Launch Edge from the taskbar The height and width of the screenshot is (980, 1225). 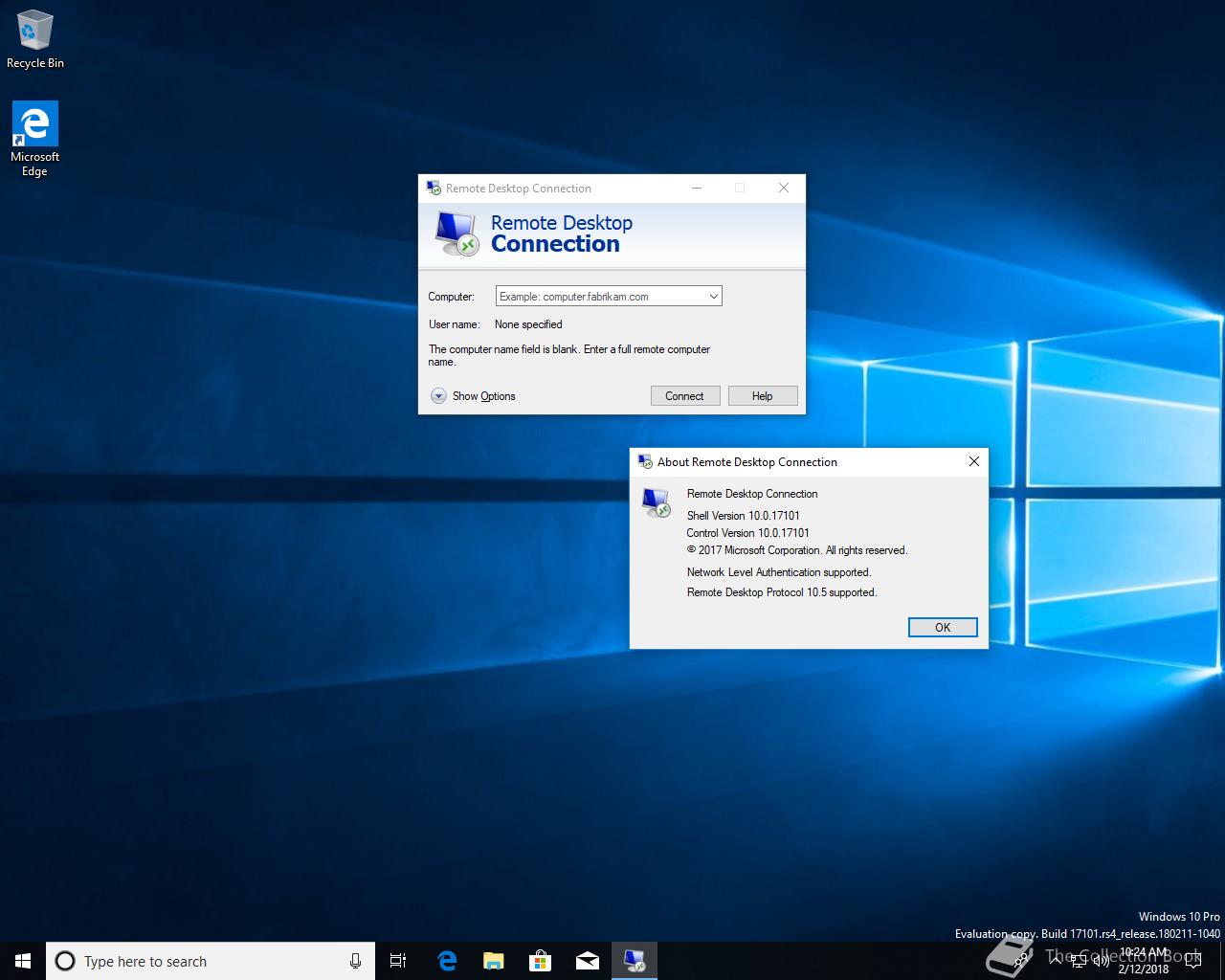[x=446, y=961]
